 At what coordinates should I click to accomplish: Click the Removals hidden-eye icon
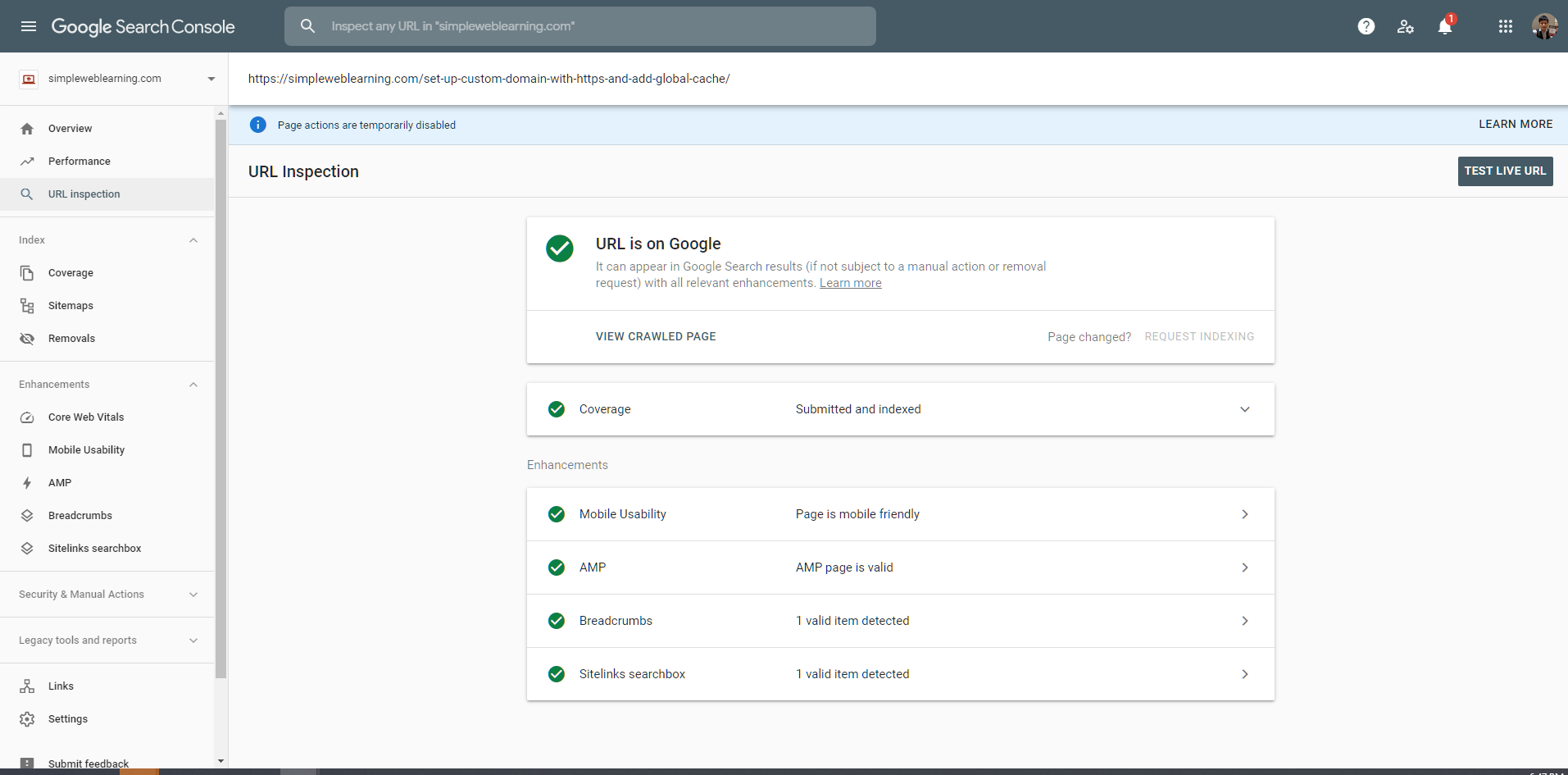[x=27, y=339]
